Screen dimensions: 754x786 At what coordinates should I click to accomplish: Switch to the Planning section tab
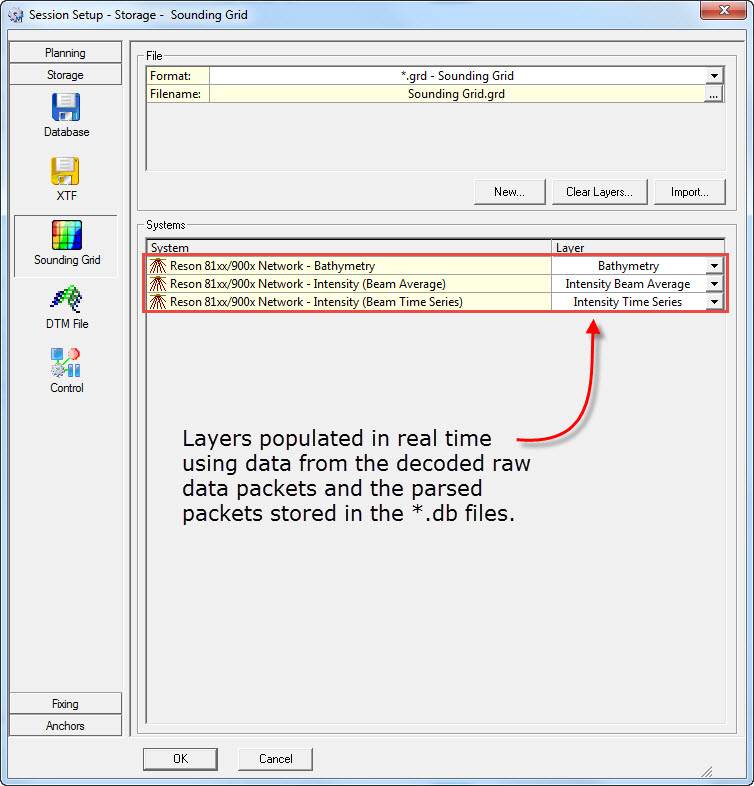click(65, 53)
